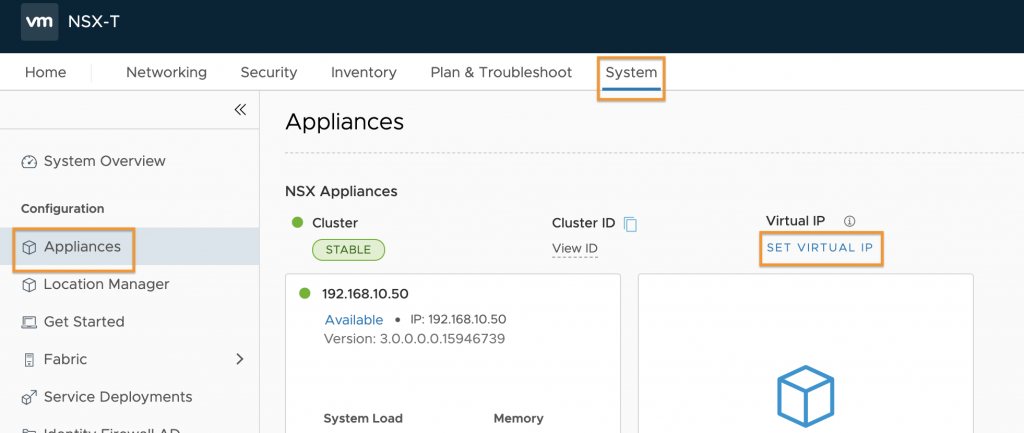This screenshot has height=433, width=1024.
Task: Click the large blue cube appliance icon
Action: [805, 396]
